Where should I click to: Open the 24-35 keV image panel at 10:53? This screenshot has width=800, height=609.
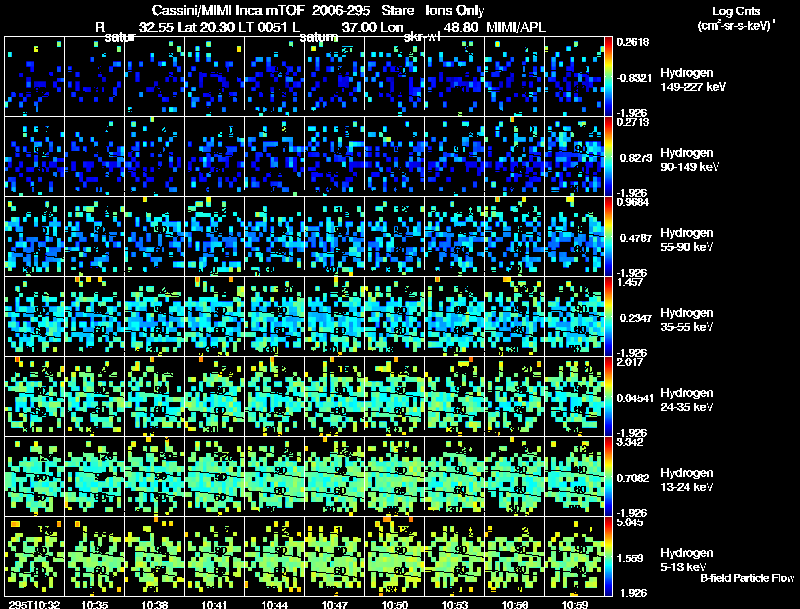coord(455,396)
